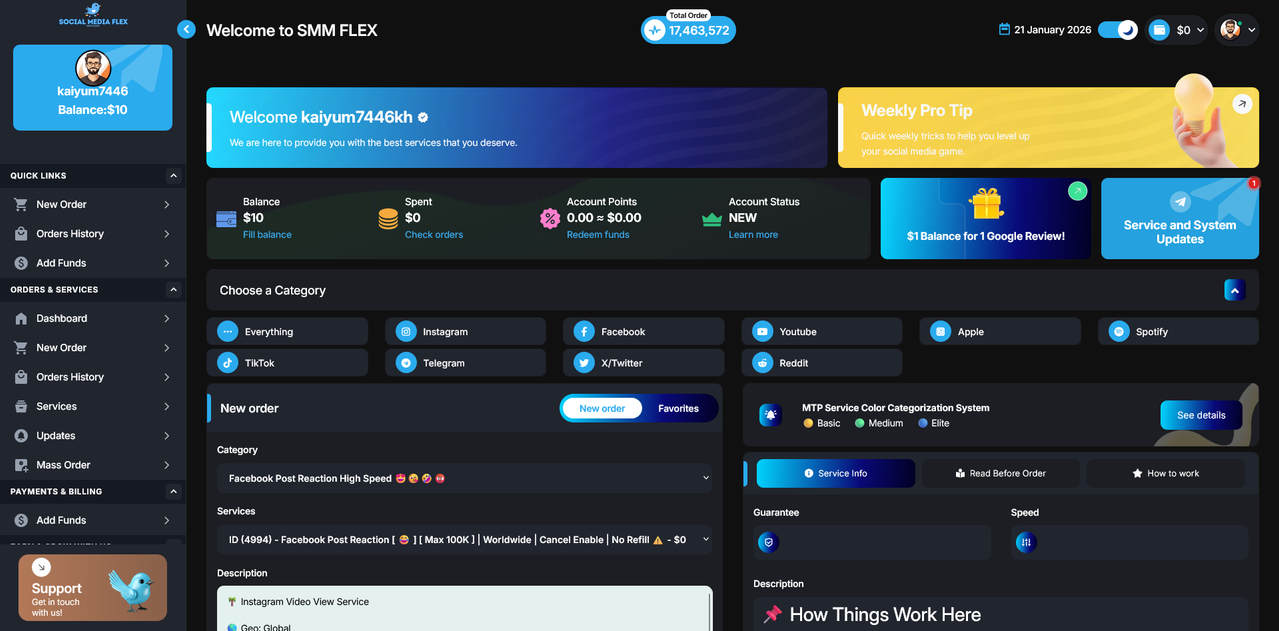
Task: Open the Services dropdown
Action: point(464,539)
